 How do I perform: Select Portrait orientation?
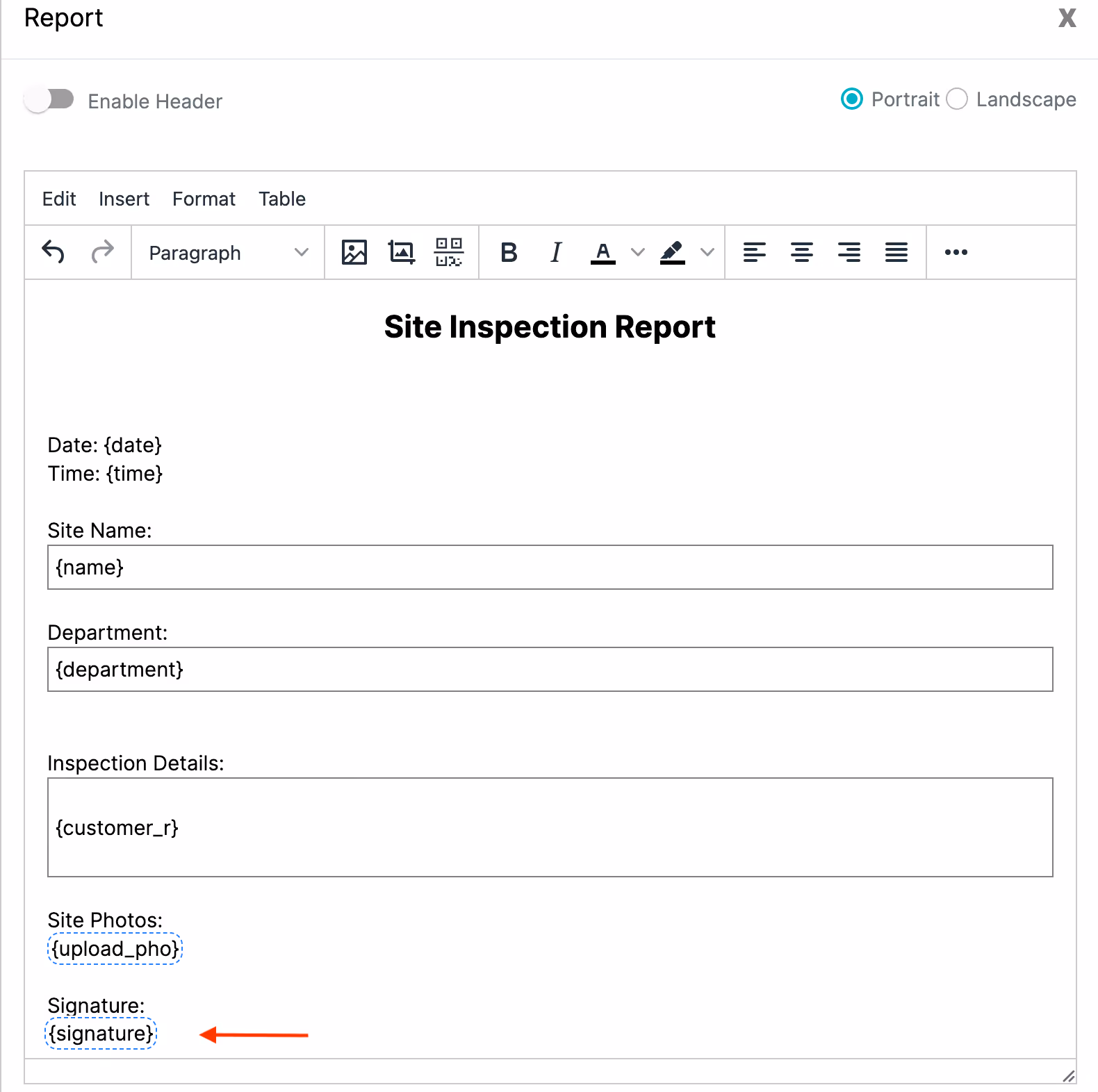(852, 99)
